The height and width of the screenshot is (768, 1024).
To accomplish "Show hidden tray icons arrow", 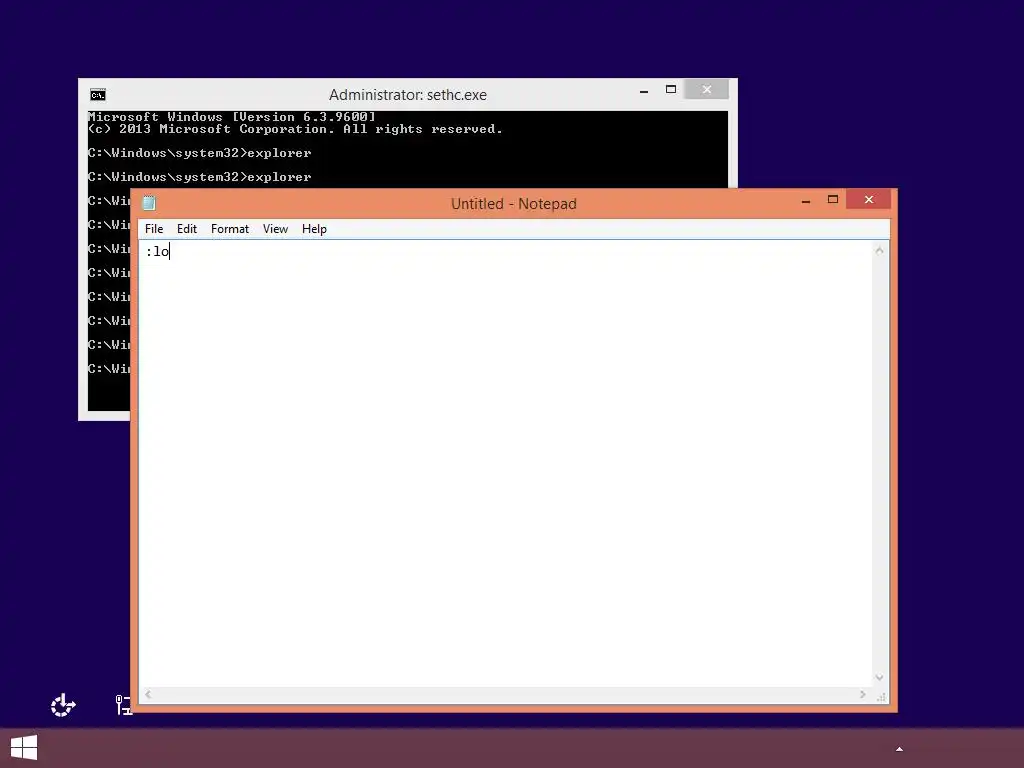I will coord(899,749).
